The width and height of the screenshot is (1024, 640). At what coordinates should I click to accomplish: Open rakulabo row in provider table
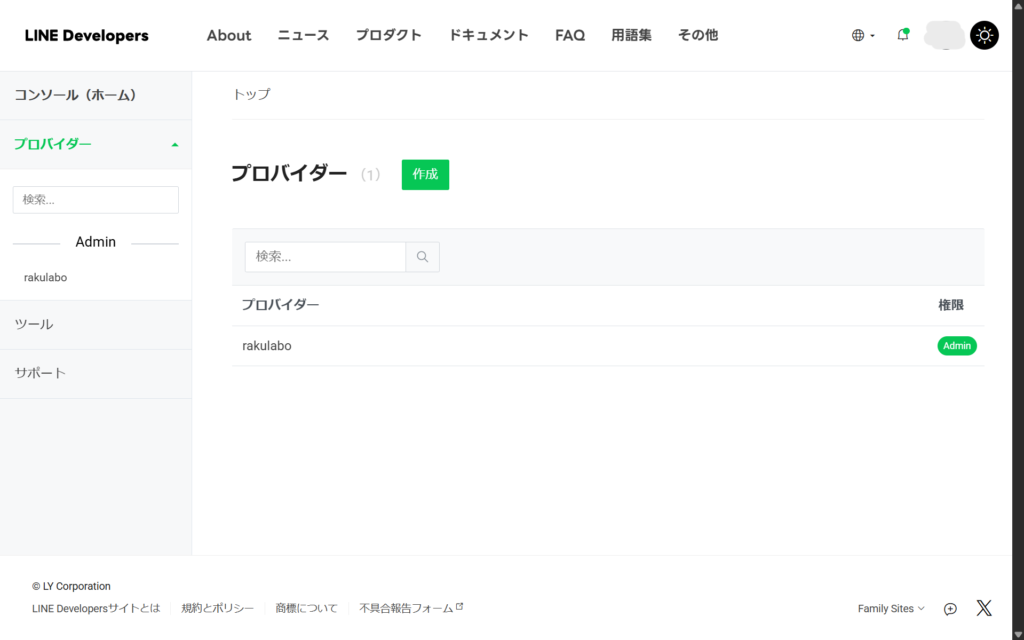click(x=267, y=346)
